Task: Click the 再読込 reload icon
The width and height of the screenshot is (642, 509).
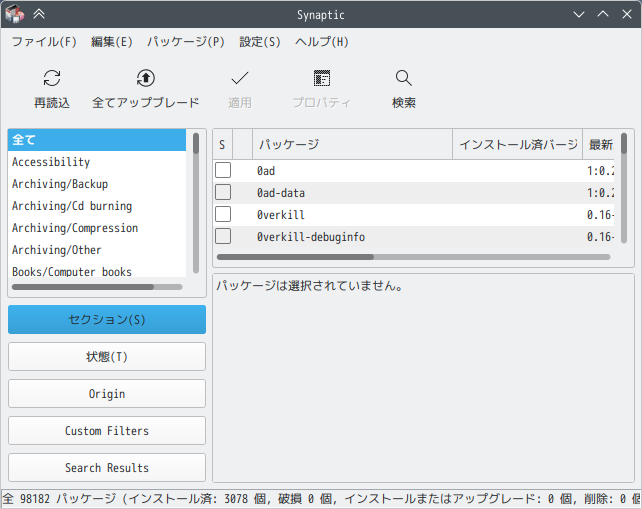Action: pyautogui.click(x=52, y=78)
